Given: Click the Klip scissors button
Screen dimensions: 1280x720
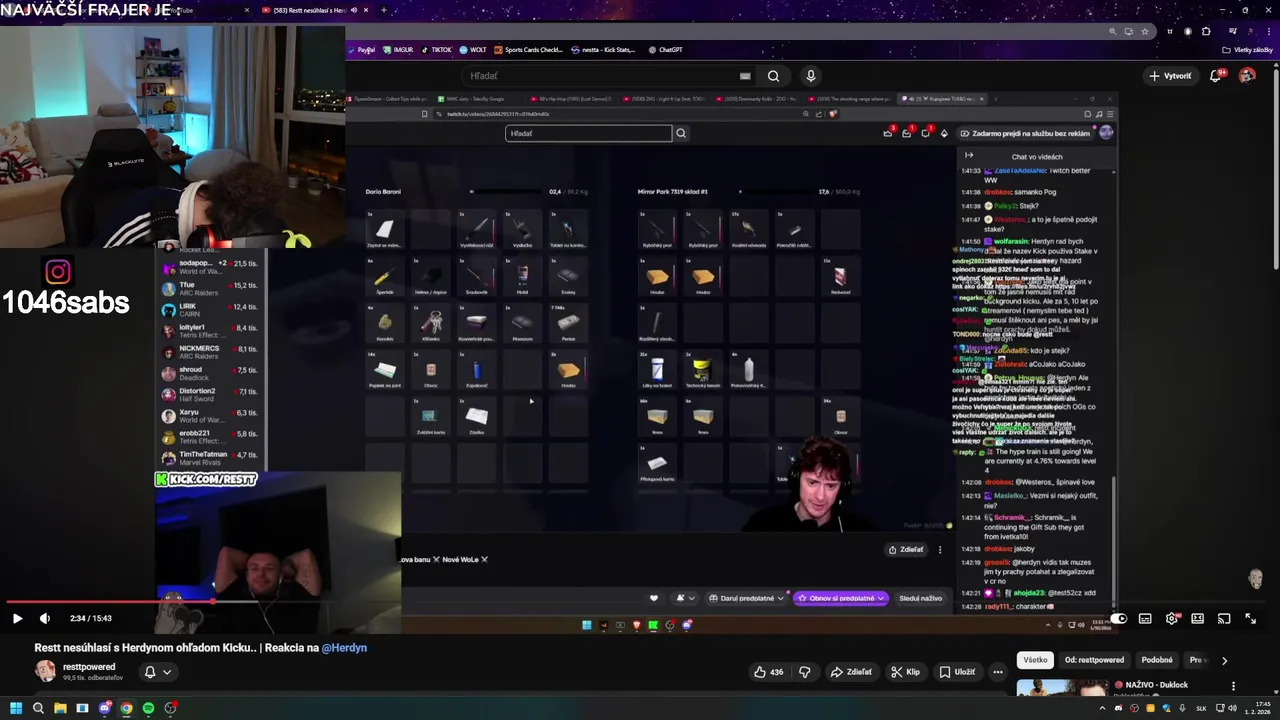Looking at the screenshot, I should [x=905, y=672].
